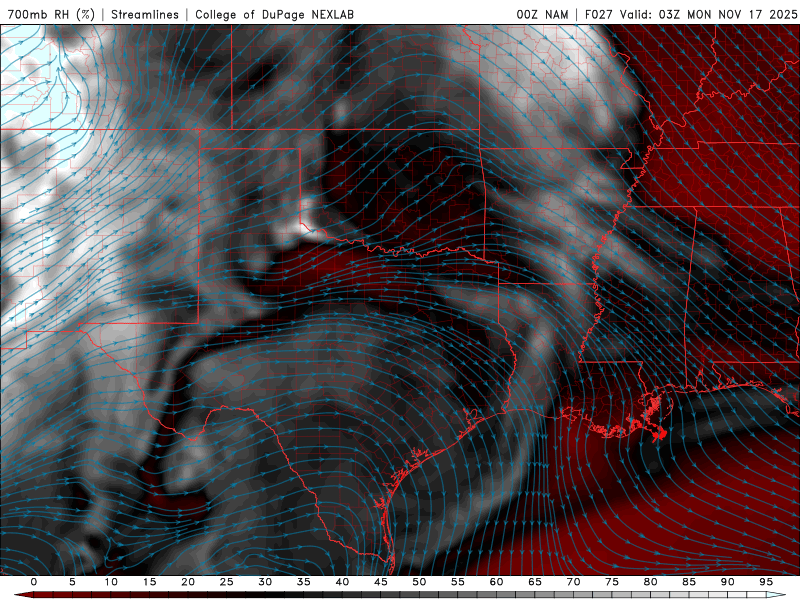The height and width of the screenshot is (600, 800).
Task: Click the 75 label on the color scale
Action: coord(612,582)
